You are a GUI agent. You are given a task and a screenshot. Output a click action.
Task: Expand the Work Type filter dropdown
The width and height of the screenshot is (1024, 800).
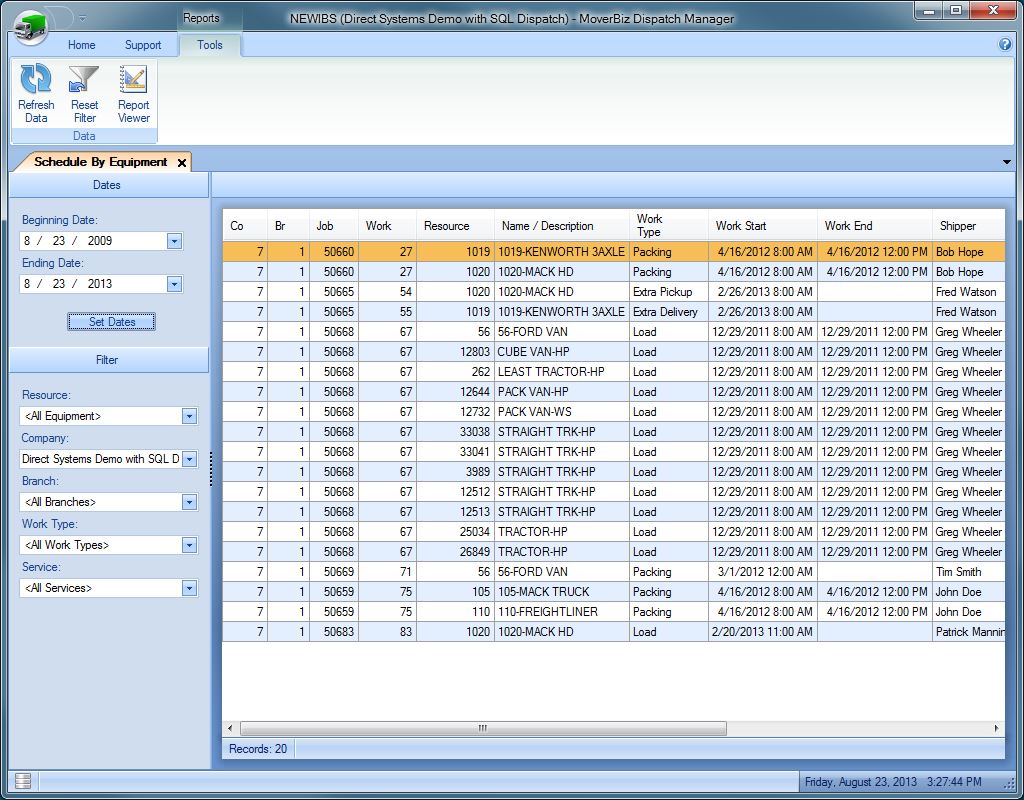pos(189,545)
